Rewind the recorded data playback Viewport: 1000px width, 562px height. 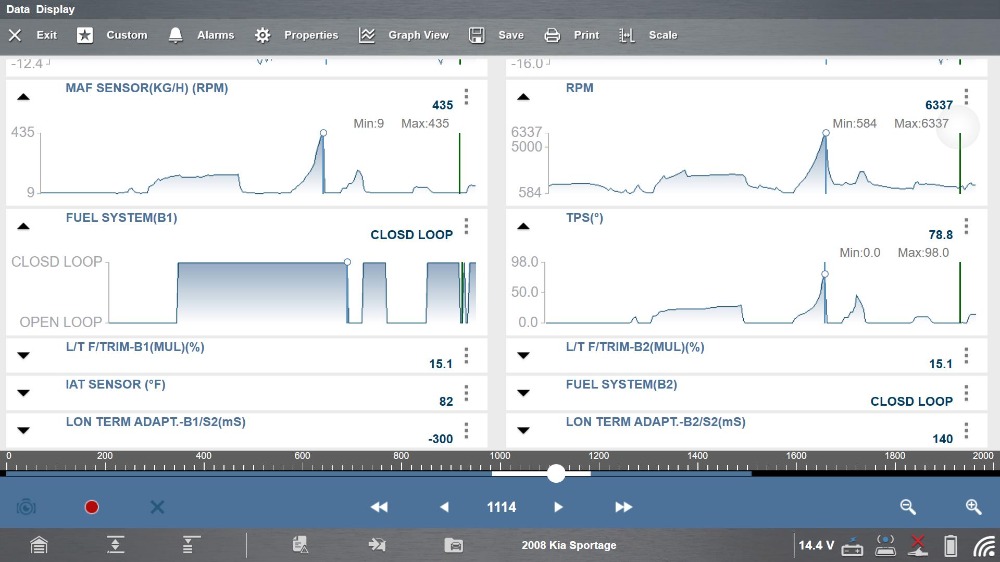tap(379, 507)
